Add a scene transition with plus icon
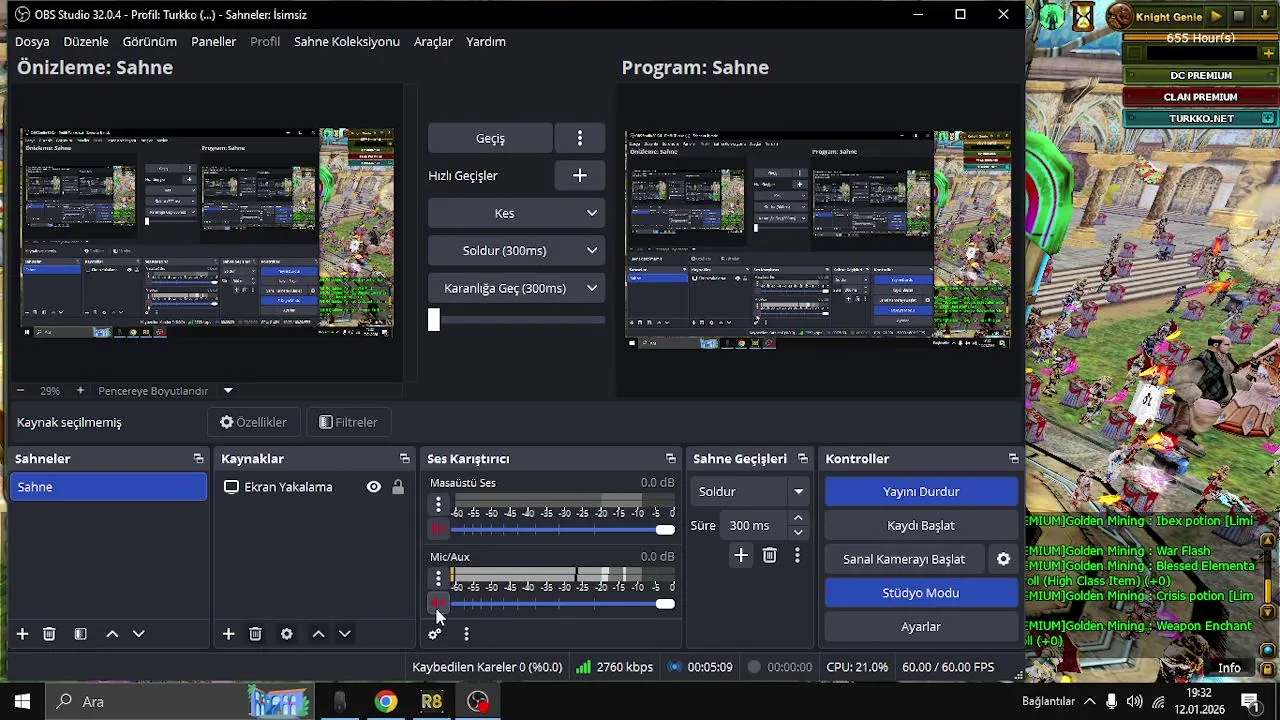 coord(741,556)
